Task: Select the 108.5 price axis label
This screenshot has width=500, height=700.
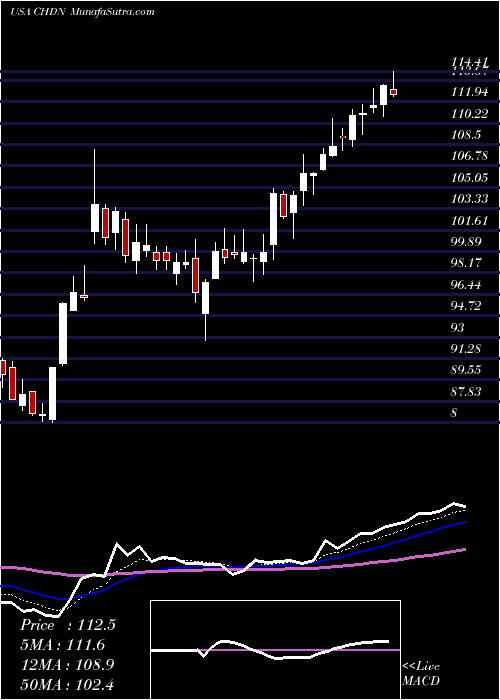Action: click(466, 135)
